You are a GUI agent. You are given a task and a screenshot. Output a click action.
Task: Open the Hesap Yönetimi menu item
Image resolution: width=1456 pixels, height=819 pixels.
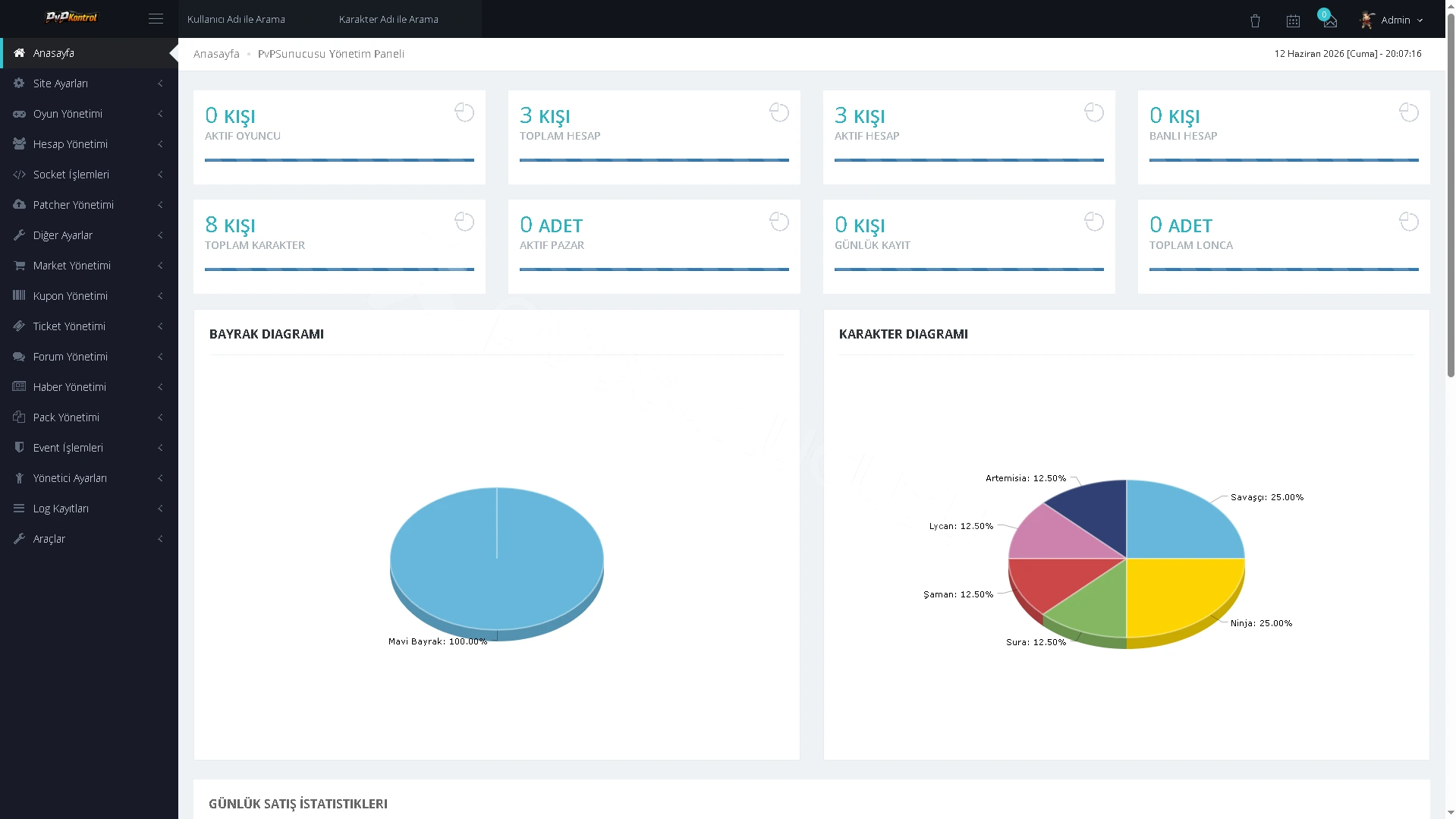point(89,144)
